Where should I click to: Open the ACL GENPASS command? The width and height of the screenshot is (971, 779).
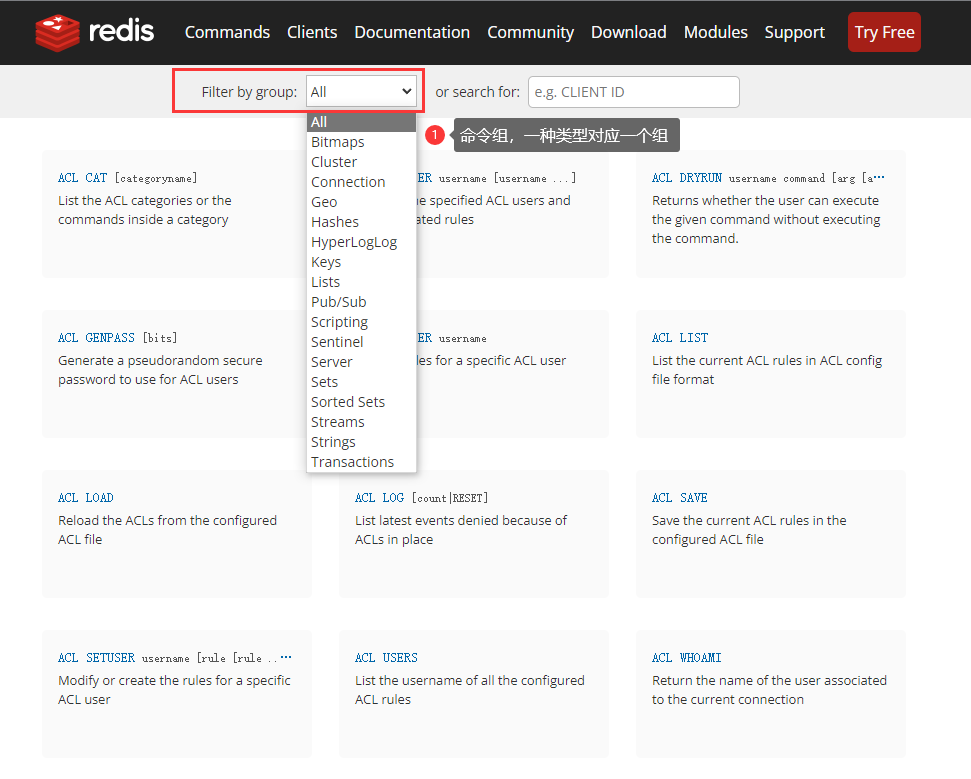tap(96, 337)
